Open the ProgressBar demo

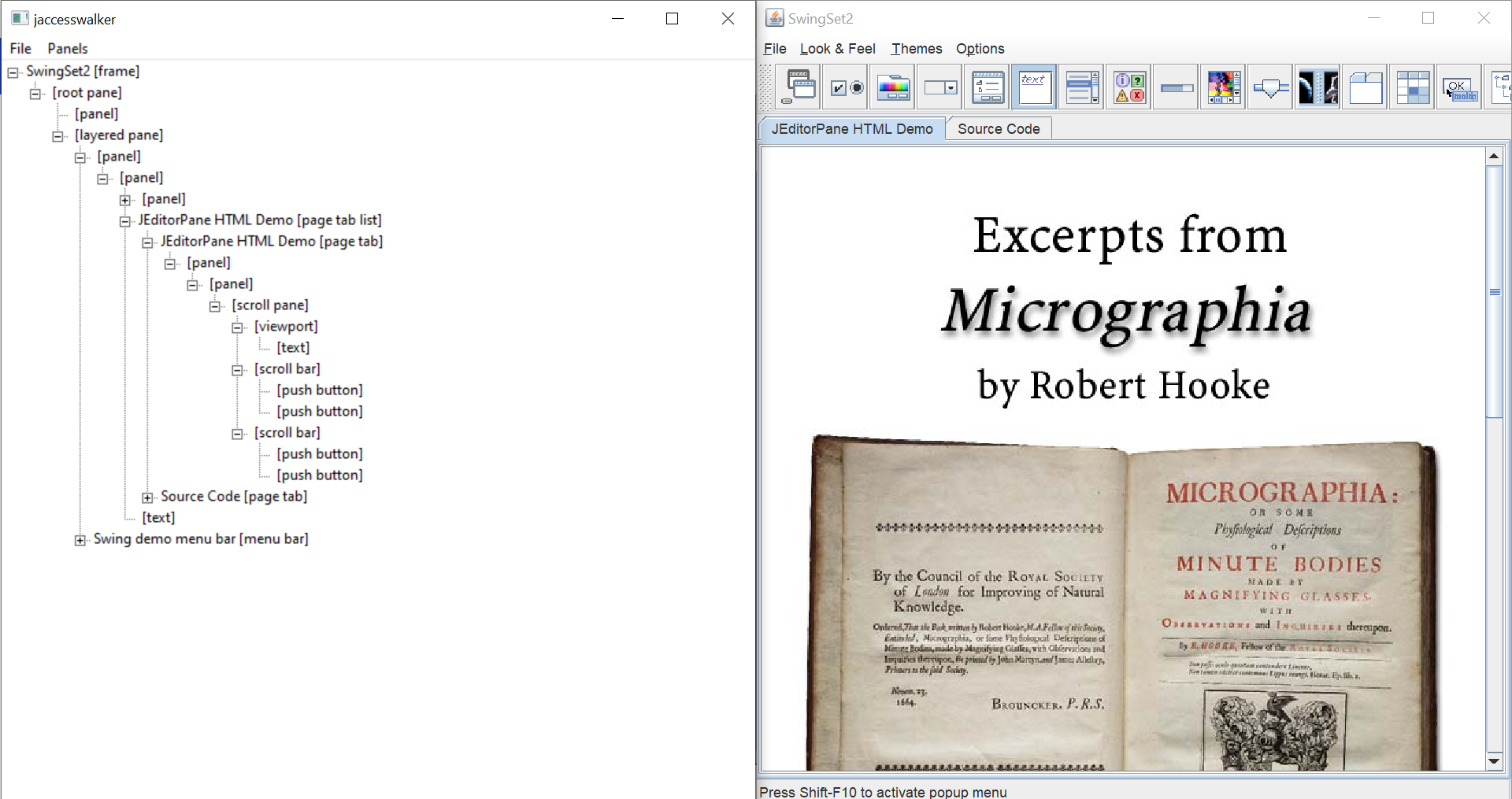pos(1177,87)
